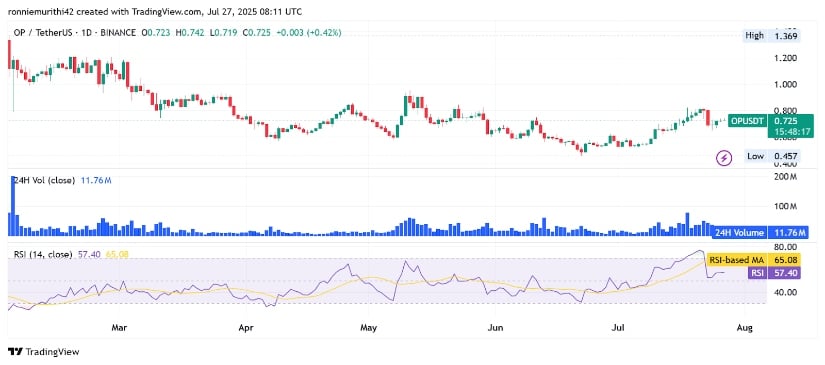The height and width of the screenshot is (365, 825).
Task: Click the yellow 65.08 RSI legend value
Action: pyautogui.click(x=117, y=255)
